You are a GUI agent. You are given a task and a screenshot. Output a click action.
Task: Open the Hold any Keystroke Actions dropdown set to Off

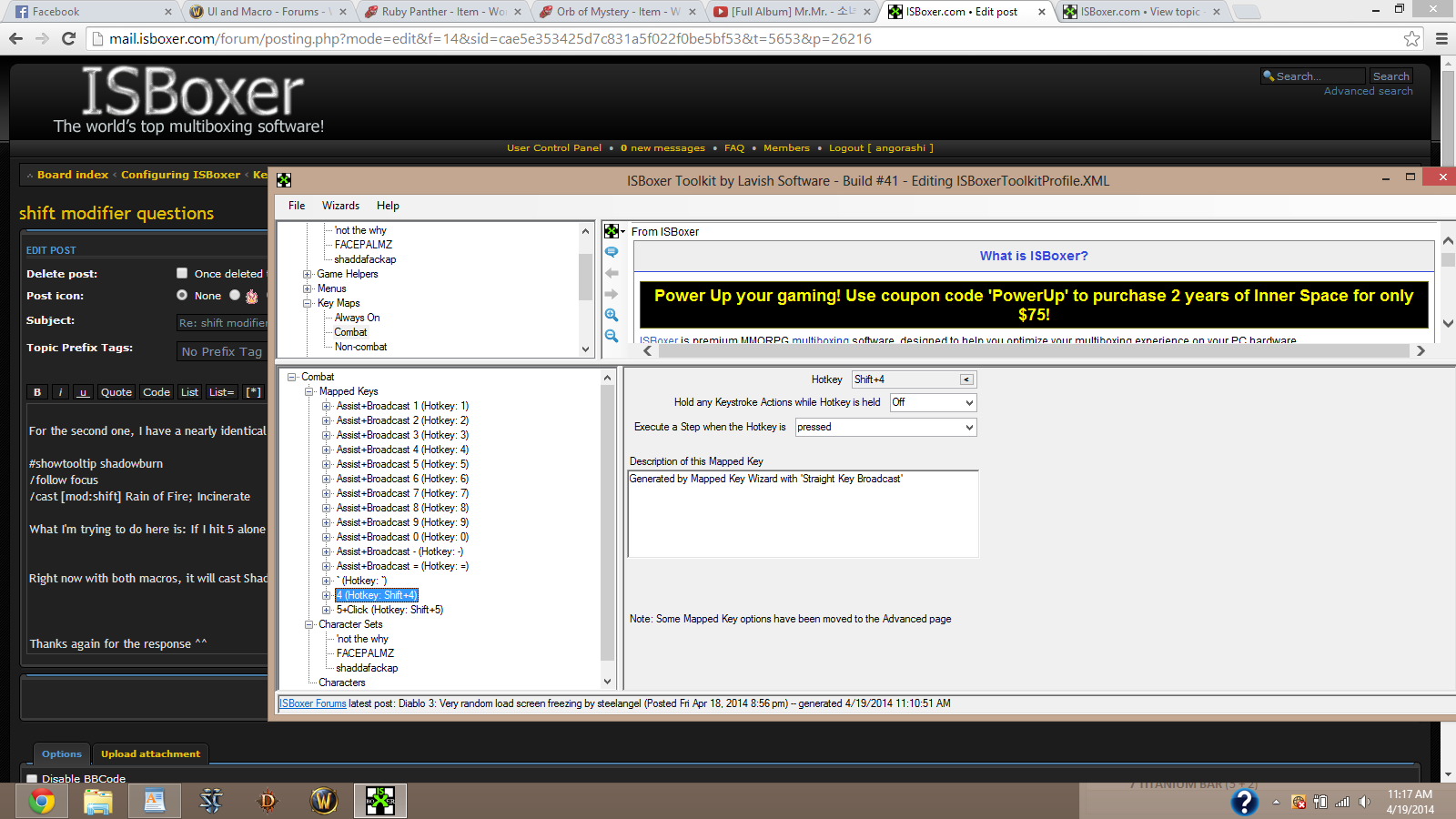point(933,402)
